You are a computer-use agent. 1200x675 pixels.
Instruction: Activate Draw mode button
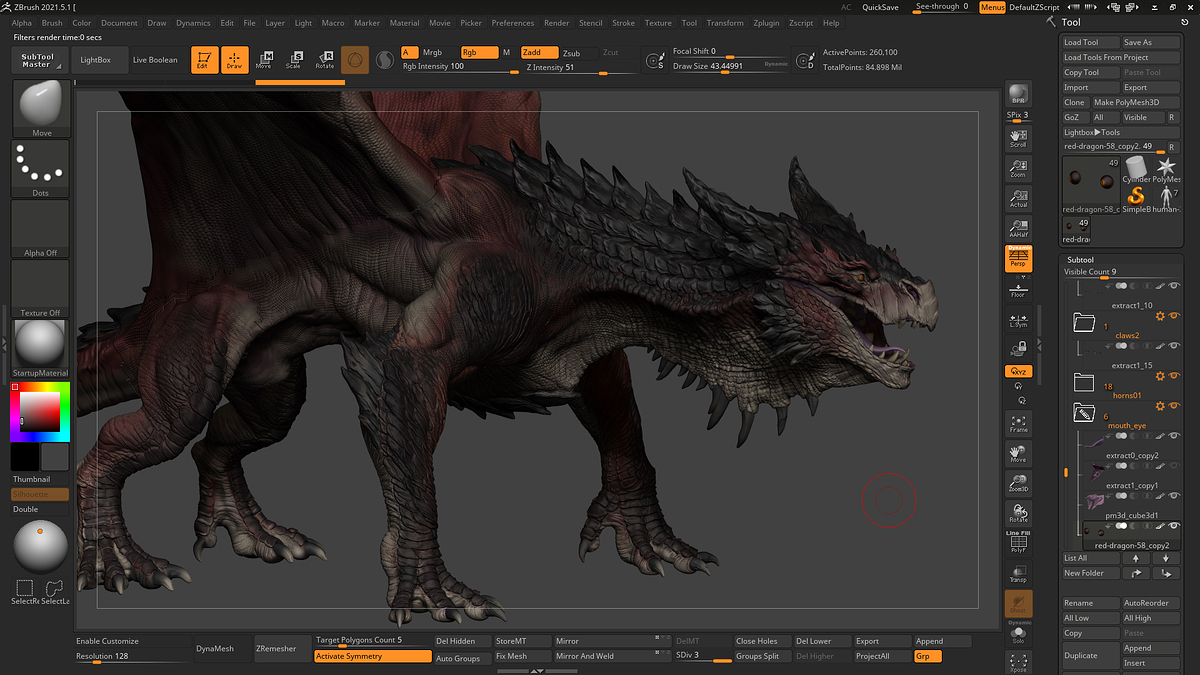click(x=234, y=60)
